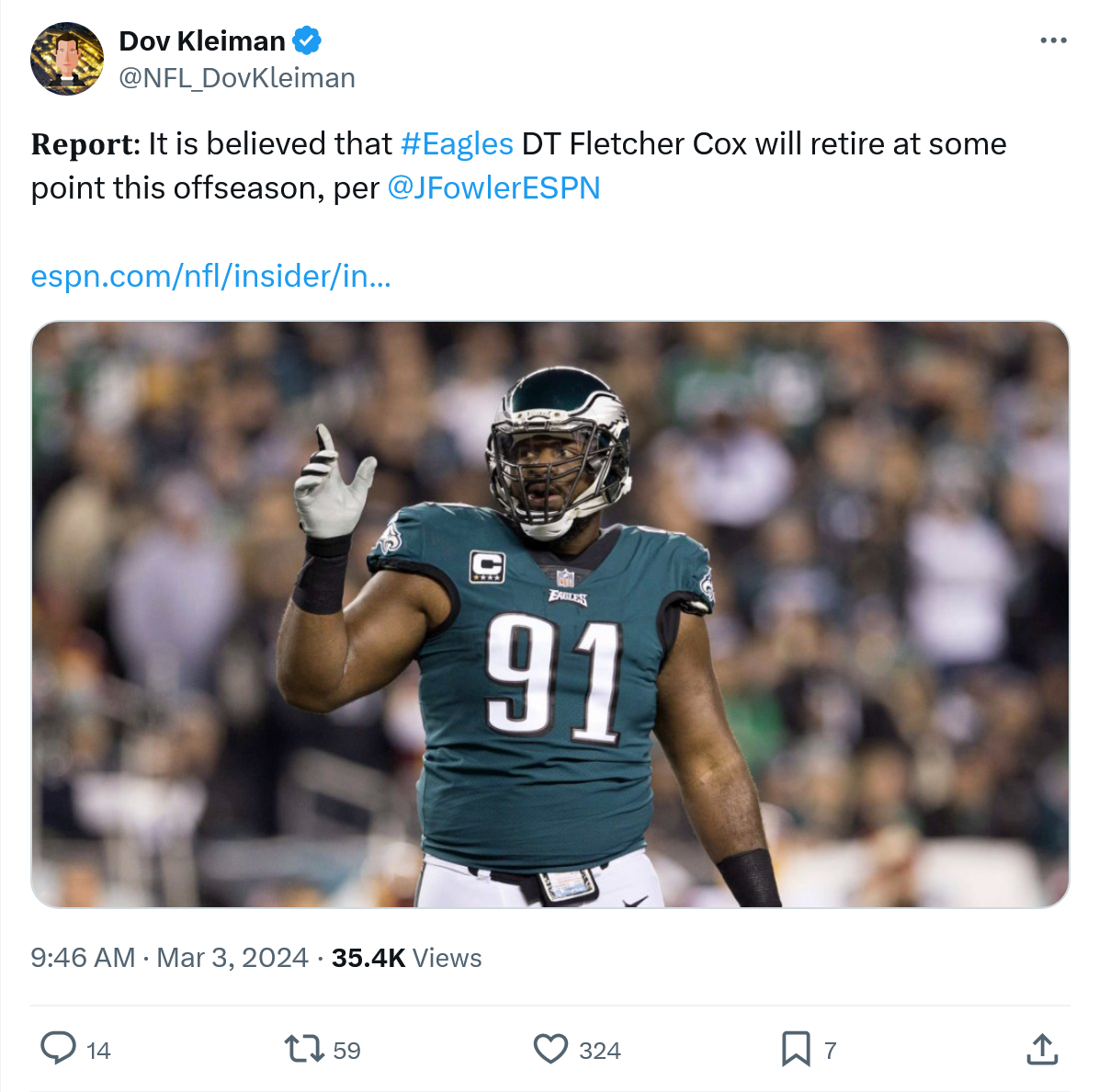Click the repost count 59

346,1051
